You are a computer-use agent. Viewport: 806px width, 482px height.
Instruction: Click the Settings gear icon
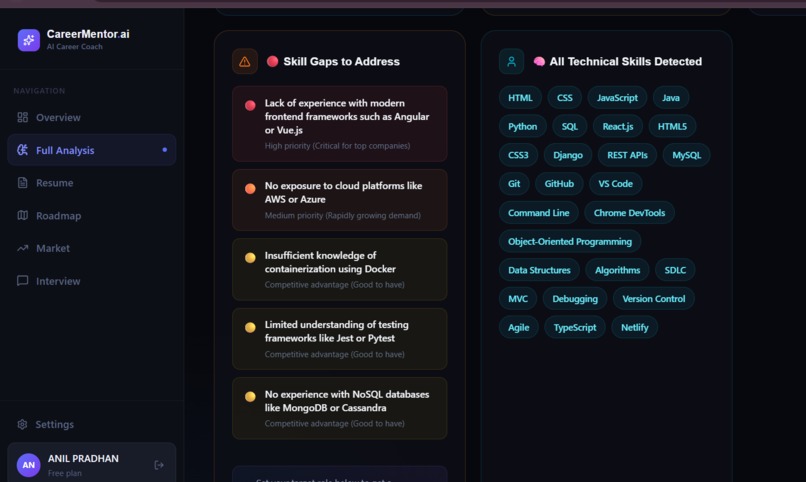[x=22, y=424]
